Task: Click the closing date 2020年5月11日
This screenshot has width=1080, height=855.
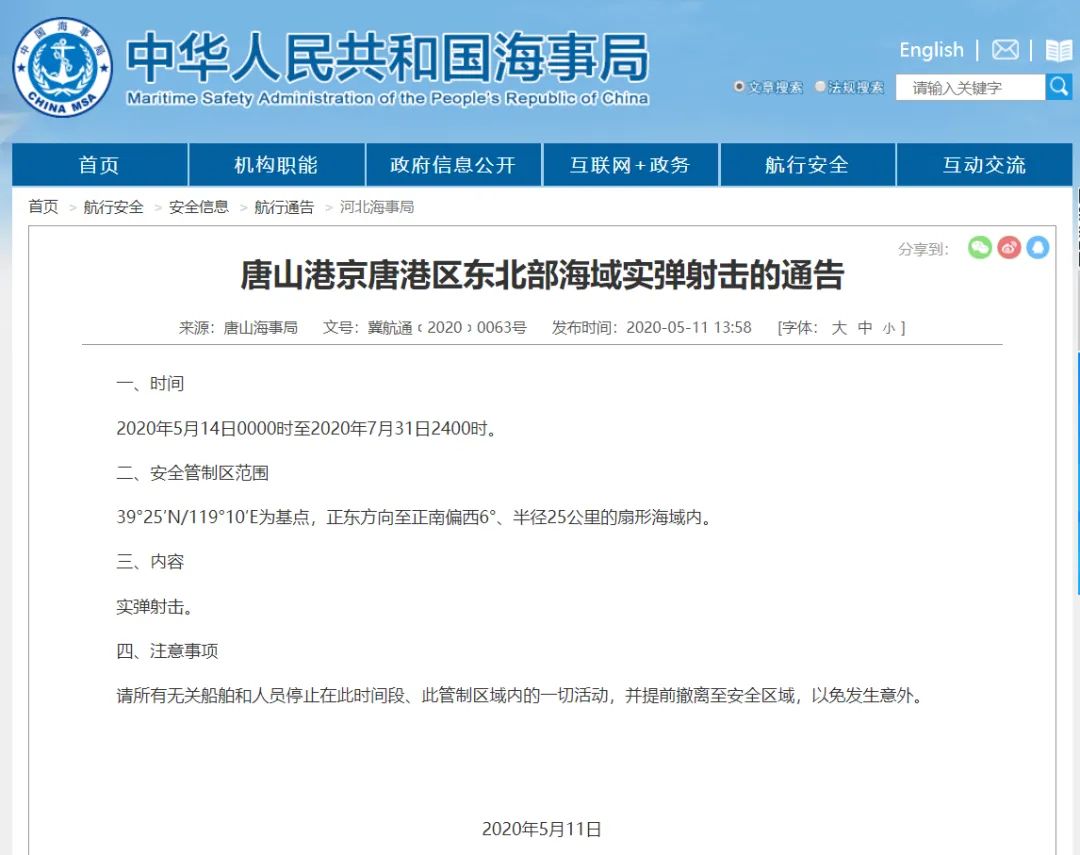Action: pos(541,829)
